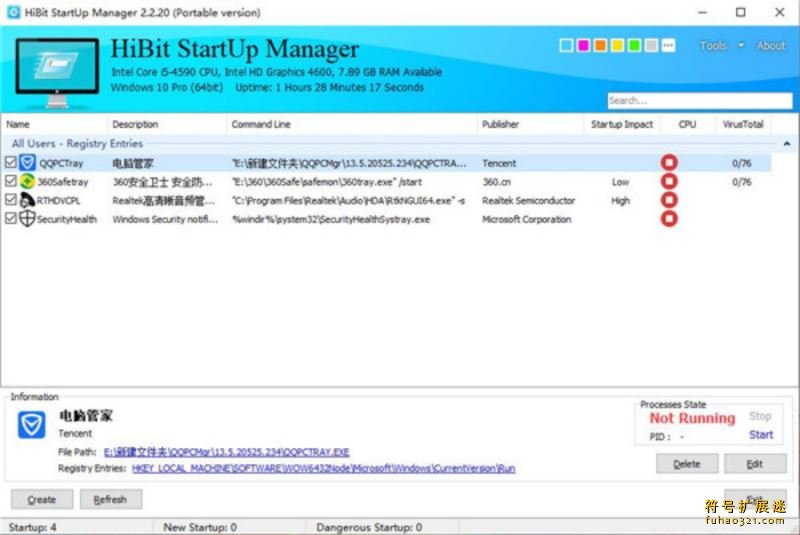Click 360Safetray's 0/76 VirusTotal result
This screenshot has height=535, width=800.
click(741, 182)
